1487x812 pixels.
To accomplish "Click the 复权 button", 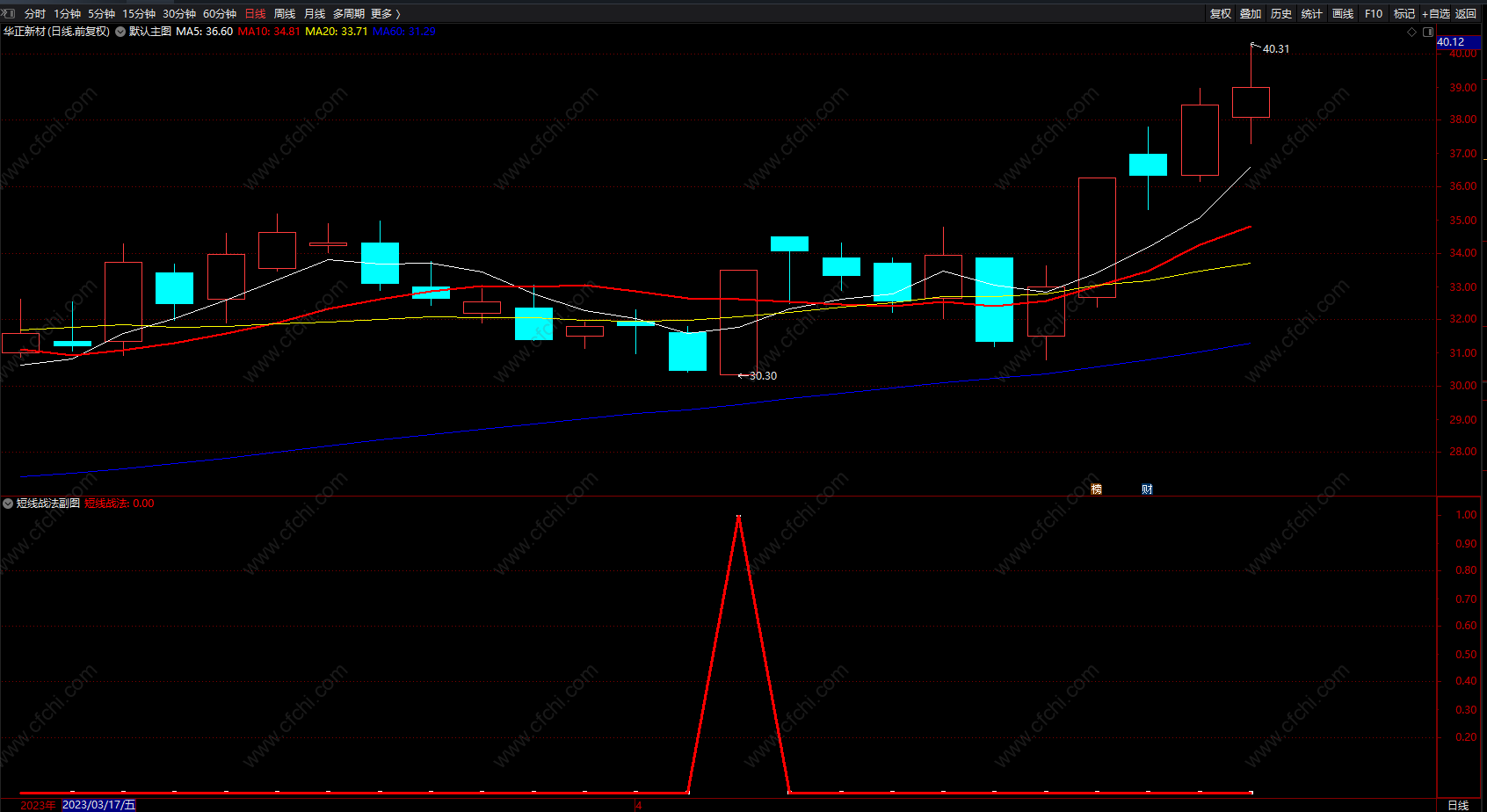I will (1220, 13).
